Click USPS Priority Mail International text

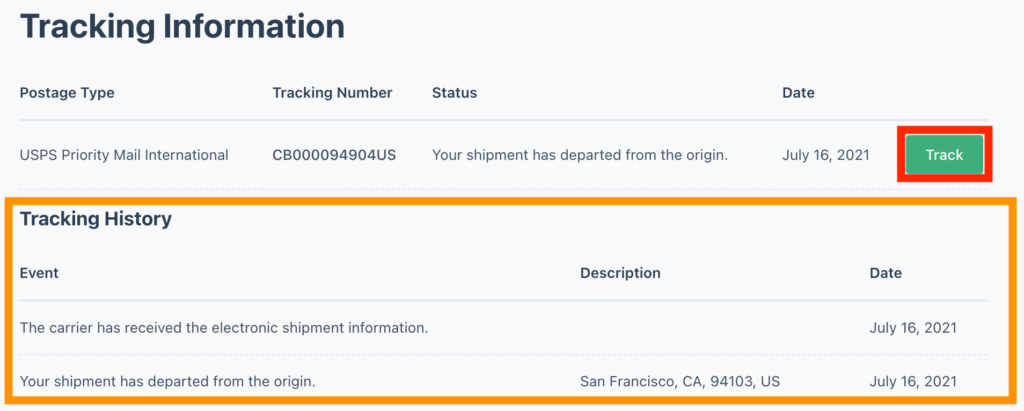click(124, 155)
